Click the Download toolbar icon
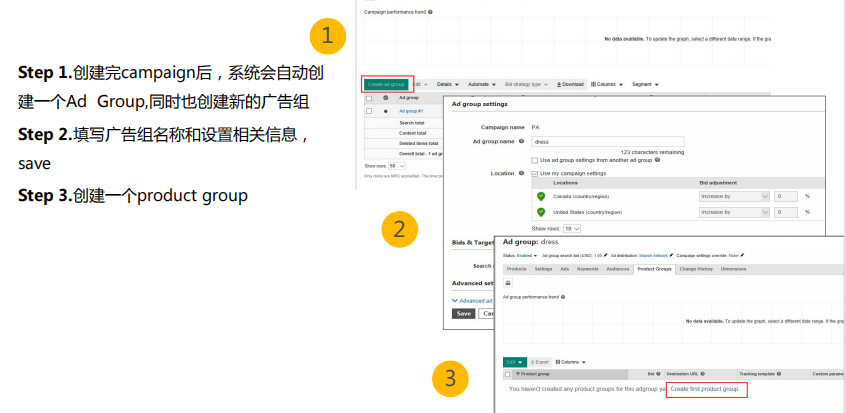Screen dimensions: 846x413 coord(570,84)
